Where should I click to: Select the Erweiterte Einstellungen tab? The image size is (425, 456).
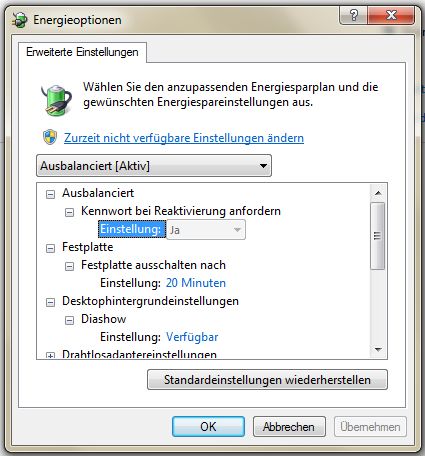pos(82,52)
